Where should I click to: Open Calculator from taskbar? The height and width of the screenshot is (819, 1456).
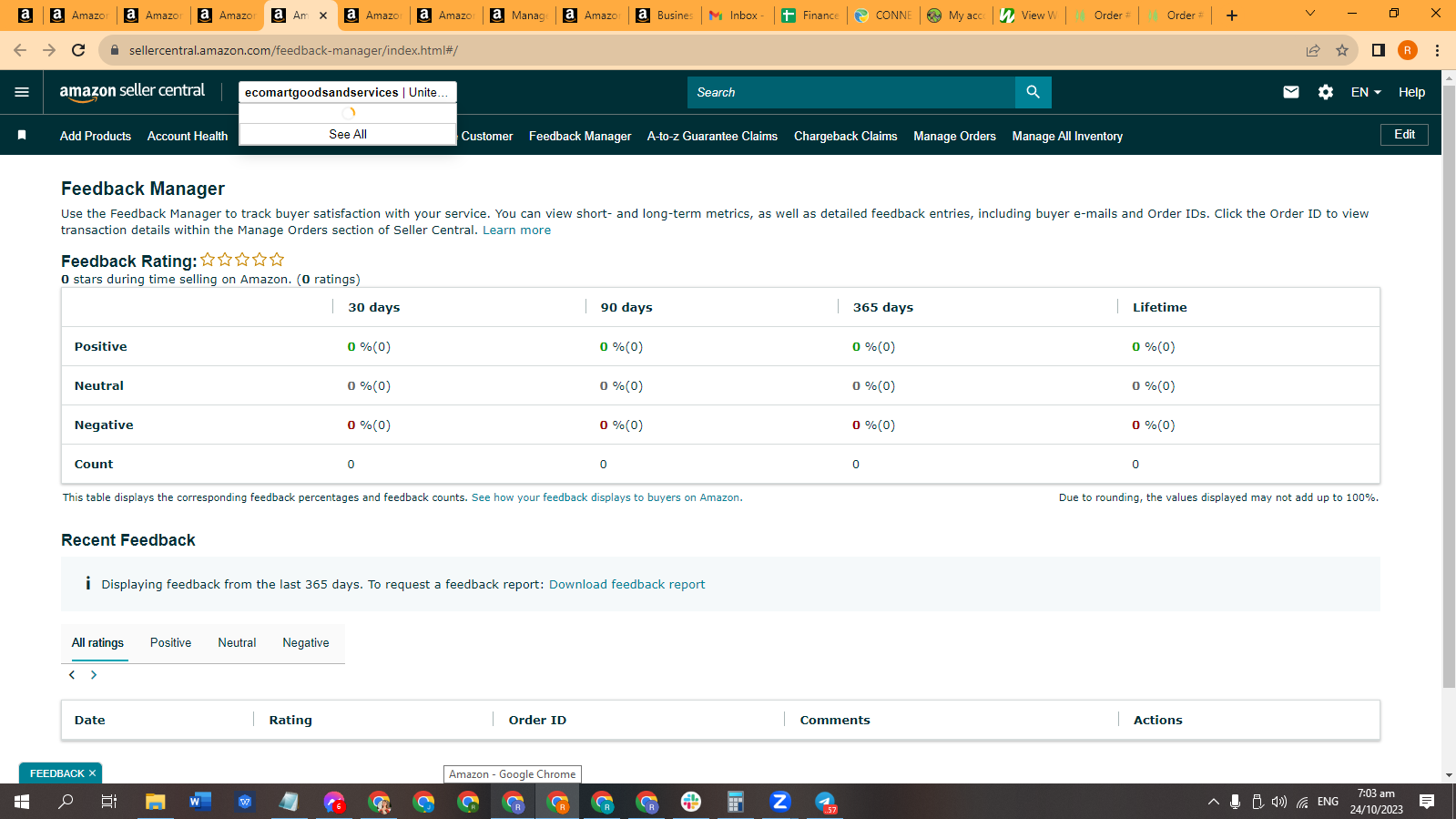pos(735,802)
